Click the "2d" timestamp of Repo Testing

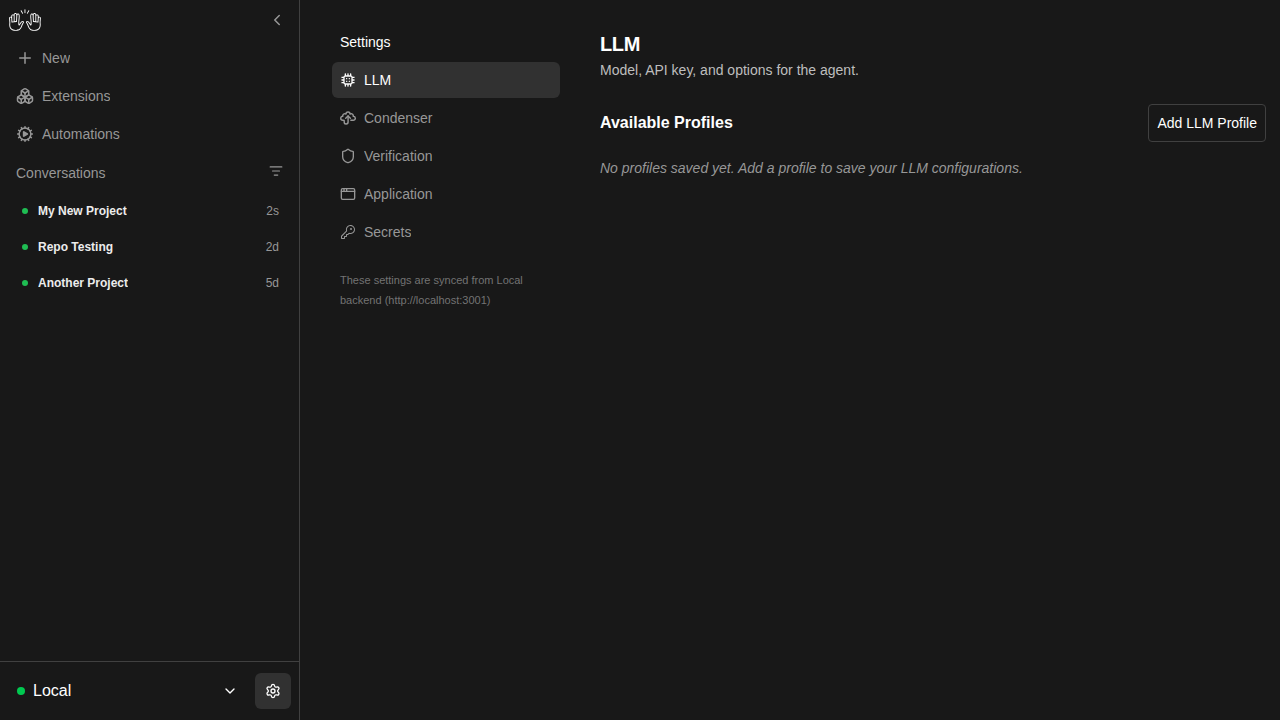[272, 247]
